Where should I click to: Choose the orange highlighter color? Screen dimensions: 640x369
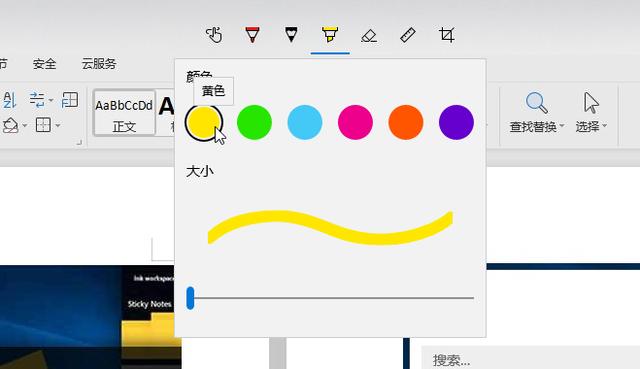coord(406,122)
